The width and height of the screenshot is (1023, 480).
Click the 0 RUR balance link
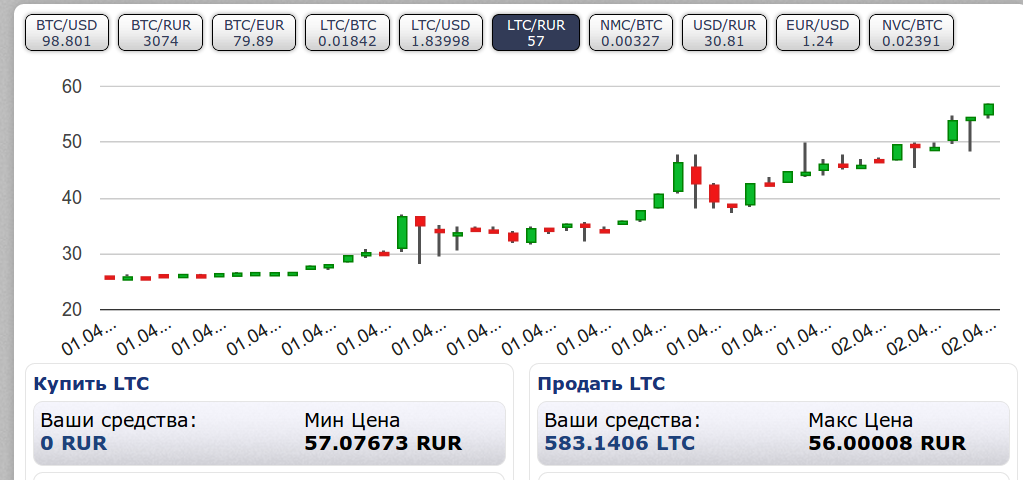click(x=73, y=443)
